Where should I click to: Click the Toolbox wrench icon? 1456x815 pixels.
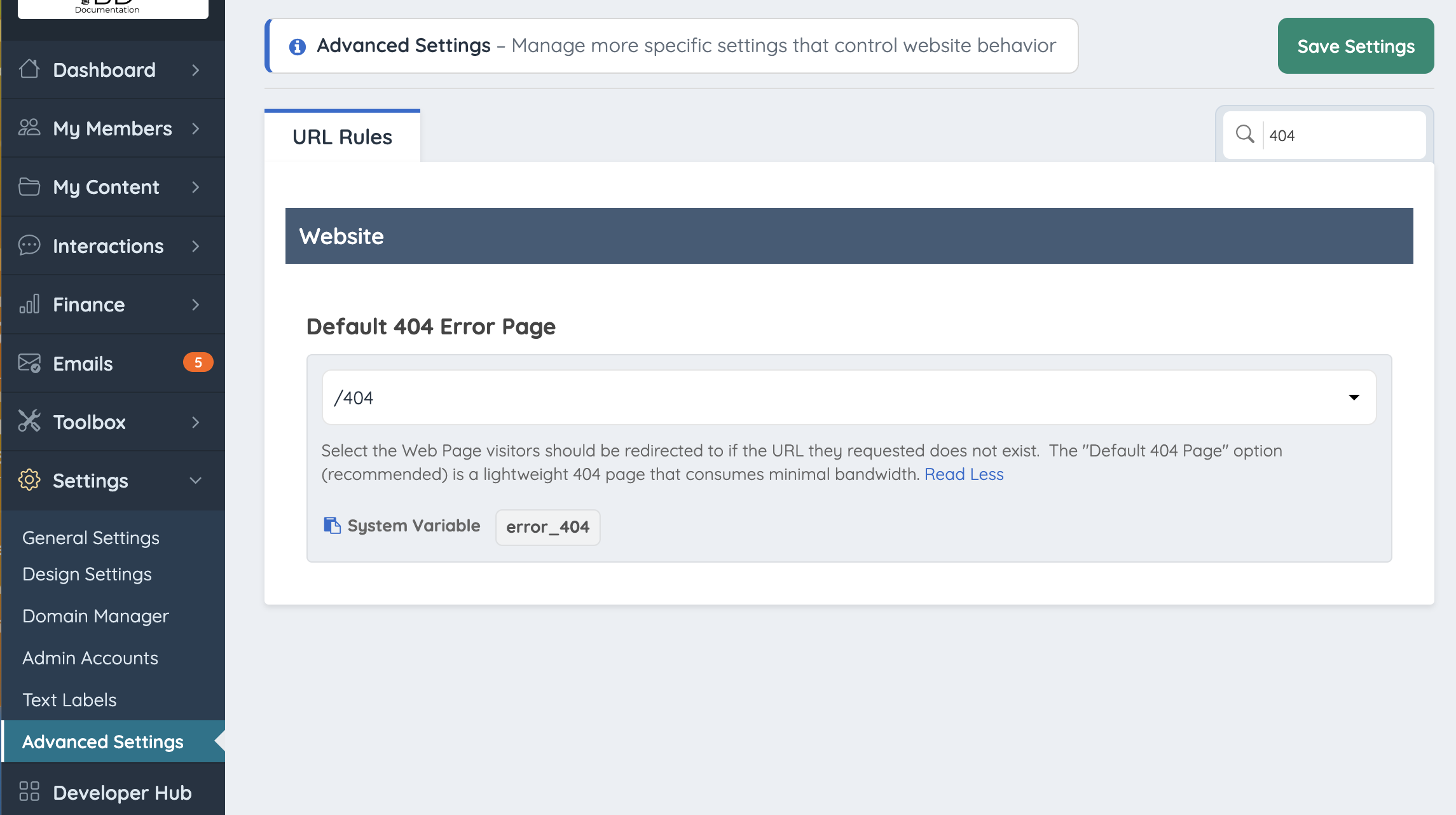[29, 421]
